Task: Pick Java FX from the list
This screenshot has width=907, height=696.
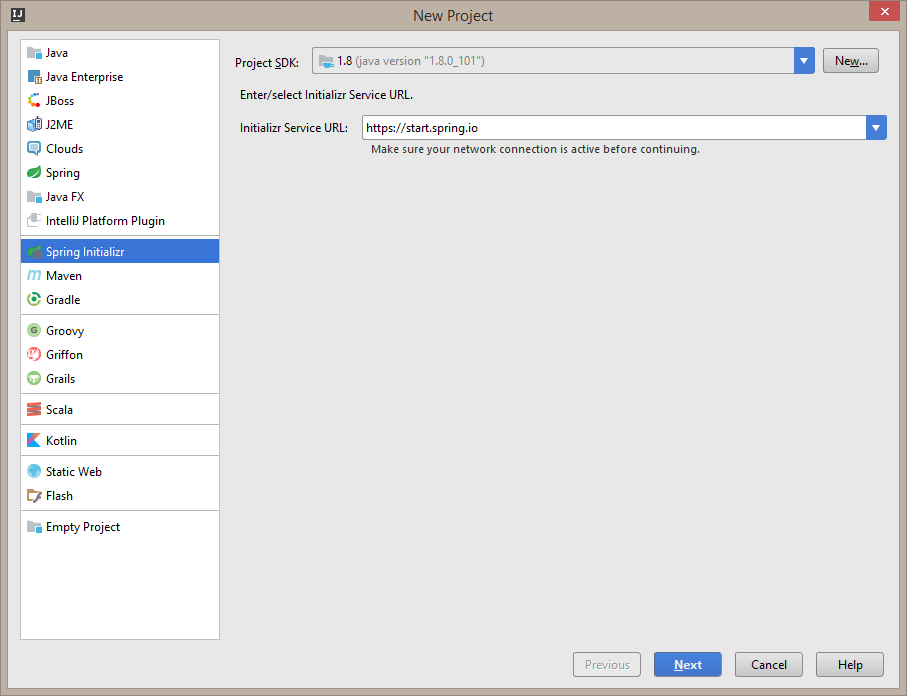Action: (x=120, y=197)
